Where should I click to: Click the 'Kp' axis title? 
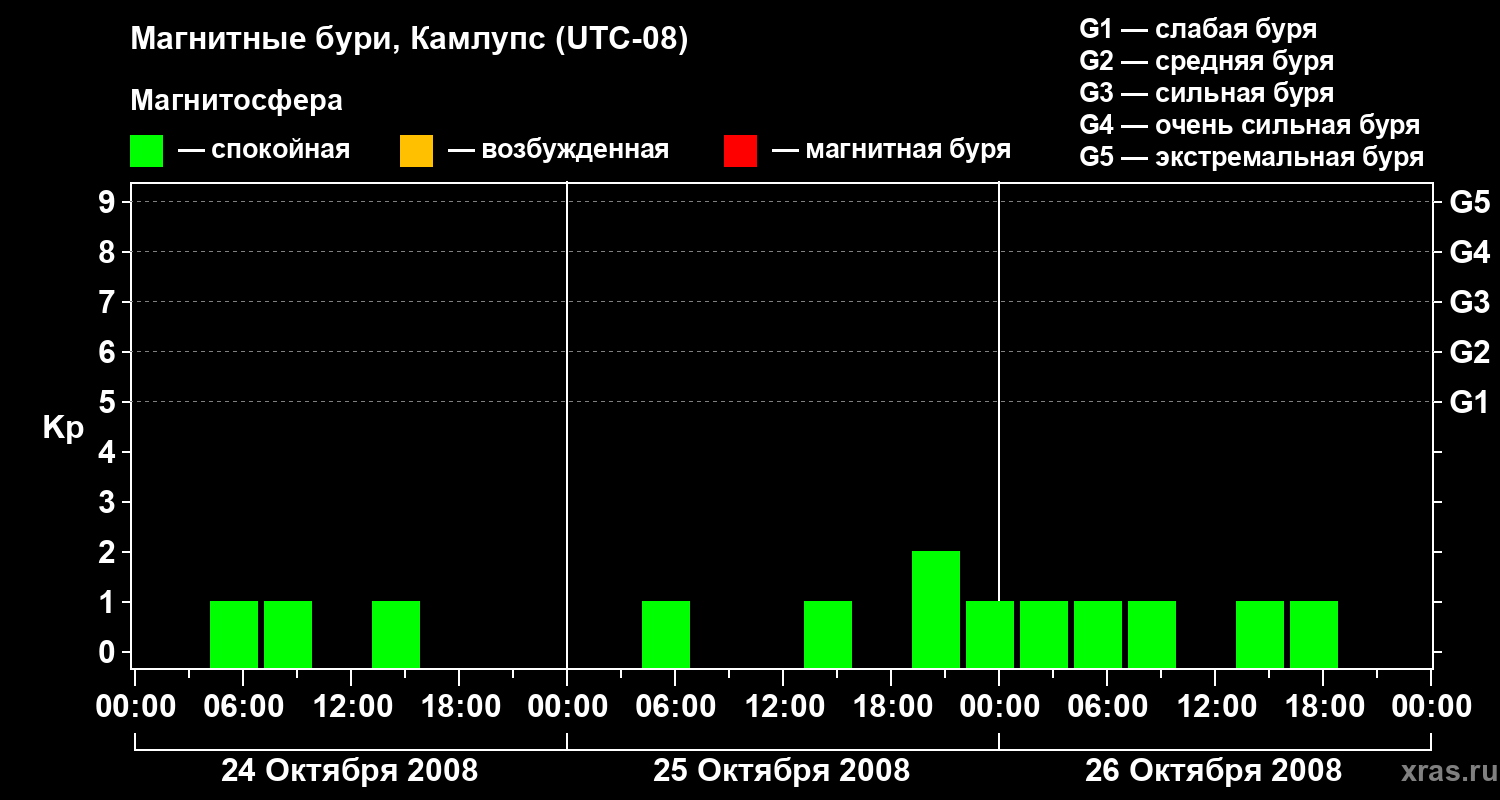[63, 429]
